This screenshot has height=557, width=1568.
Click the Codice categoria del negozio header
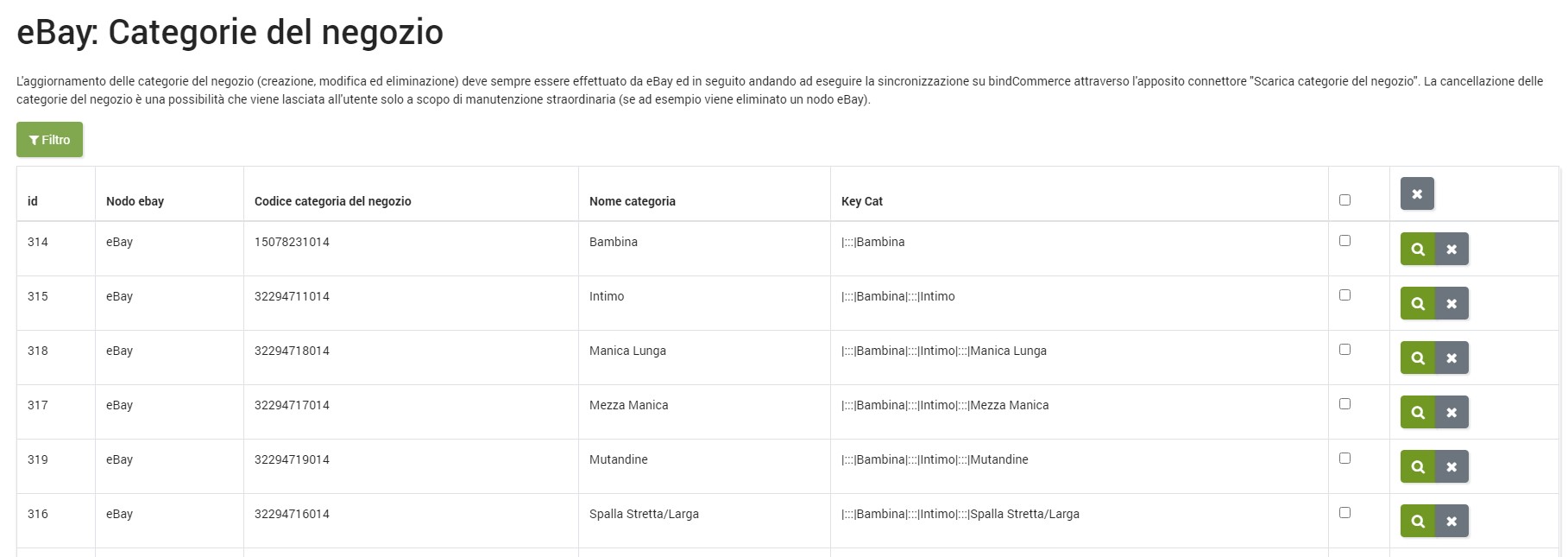[332, 201]
